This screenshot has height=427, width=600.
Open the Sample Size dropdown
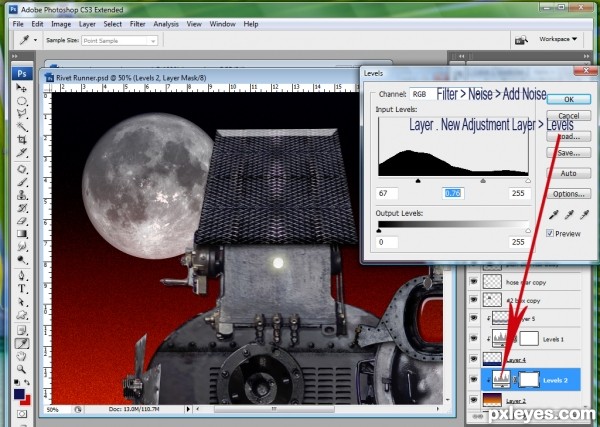119,41
